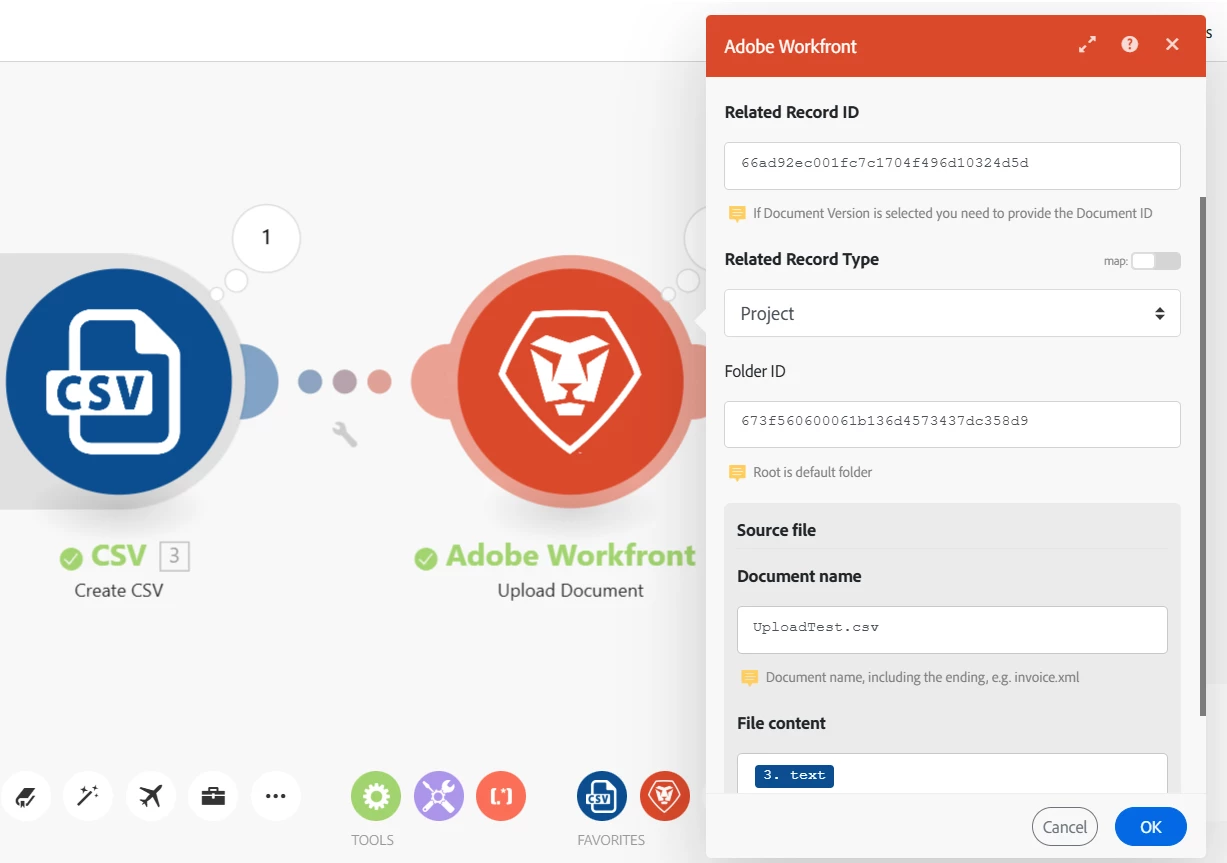Click the Folder ID input field
Screen dimensions: 1227x863
click(x=952, y=424)
